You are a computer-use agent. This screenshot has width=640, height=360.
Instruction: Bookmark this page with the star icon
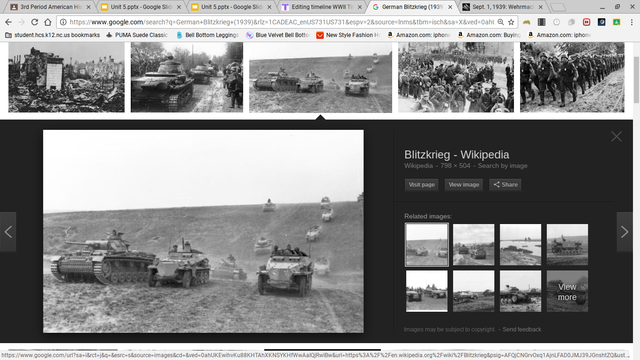[511, 22]
